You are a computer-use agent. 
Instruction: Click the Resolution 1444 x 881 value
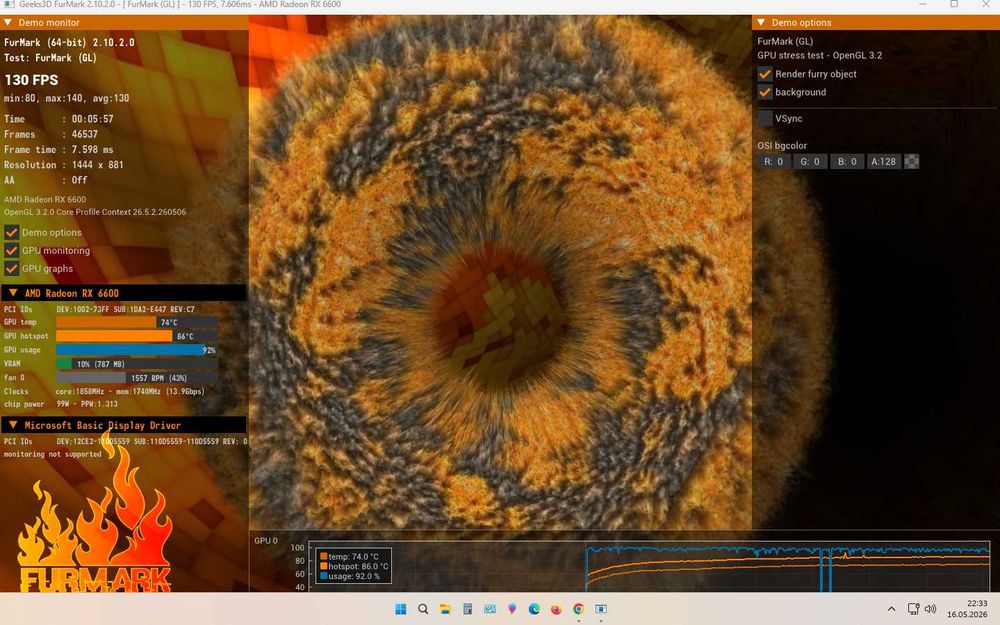point(98,165)
